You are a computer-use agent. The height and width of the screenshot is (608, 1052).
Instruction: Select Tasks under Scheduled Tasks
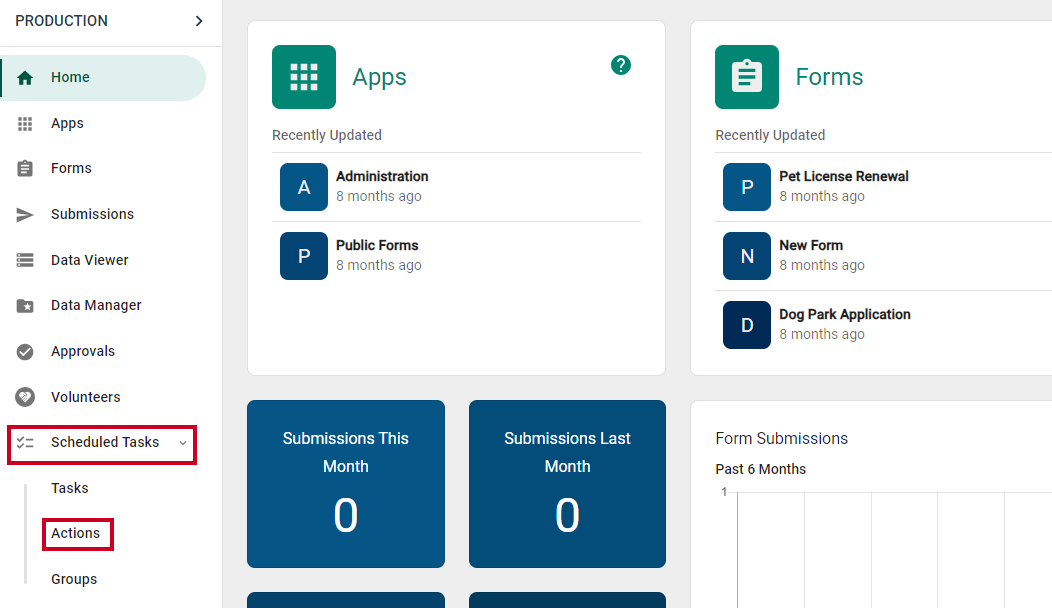[x=70, y=488]
